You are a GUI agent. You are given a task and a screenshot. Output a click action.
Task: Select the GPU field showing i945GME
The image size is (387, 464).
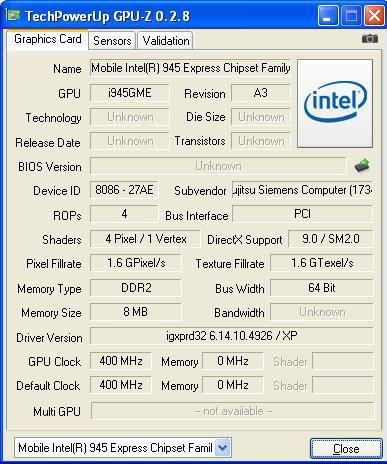(x=130, y=93)
